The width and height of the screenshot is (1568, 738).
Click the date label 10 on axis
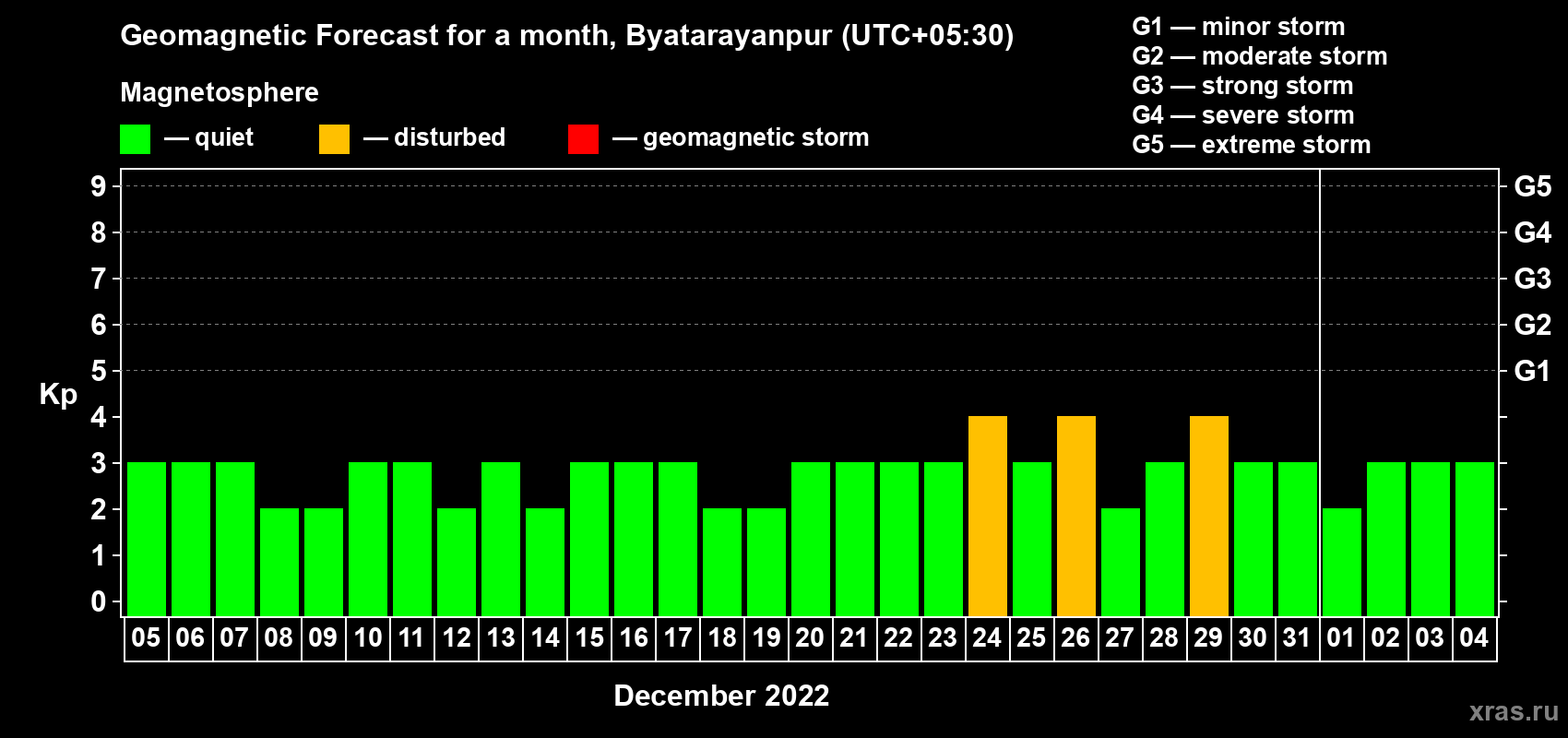pyautogui.click(x=367, y=638)
